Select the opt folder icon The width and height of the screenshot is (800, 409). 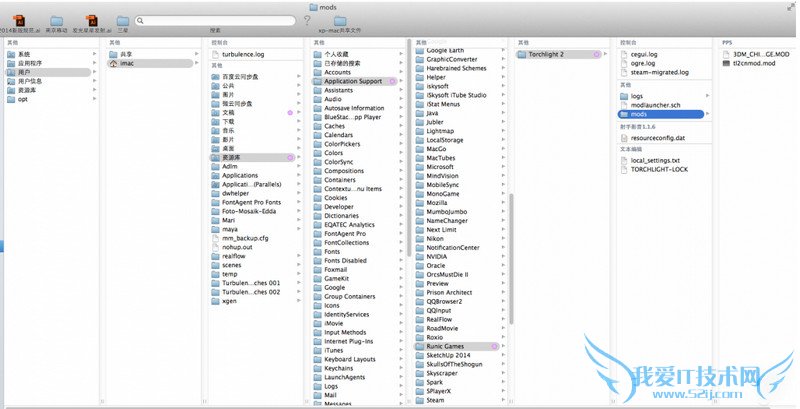pos(11,99)
